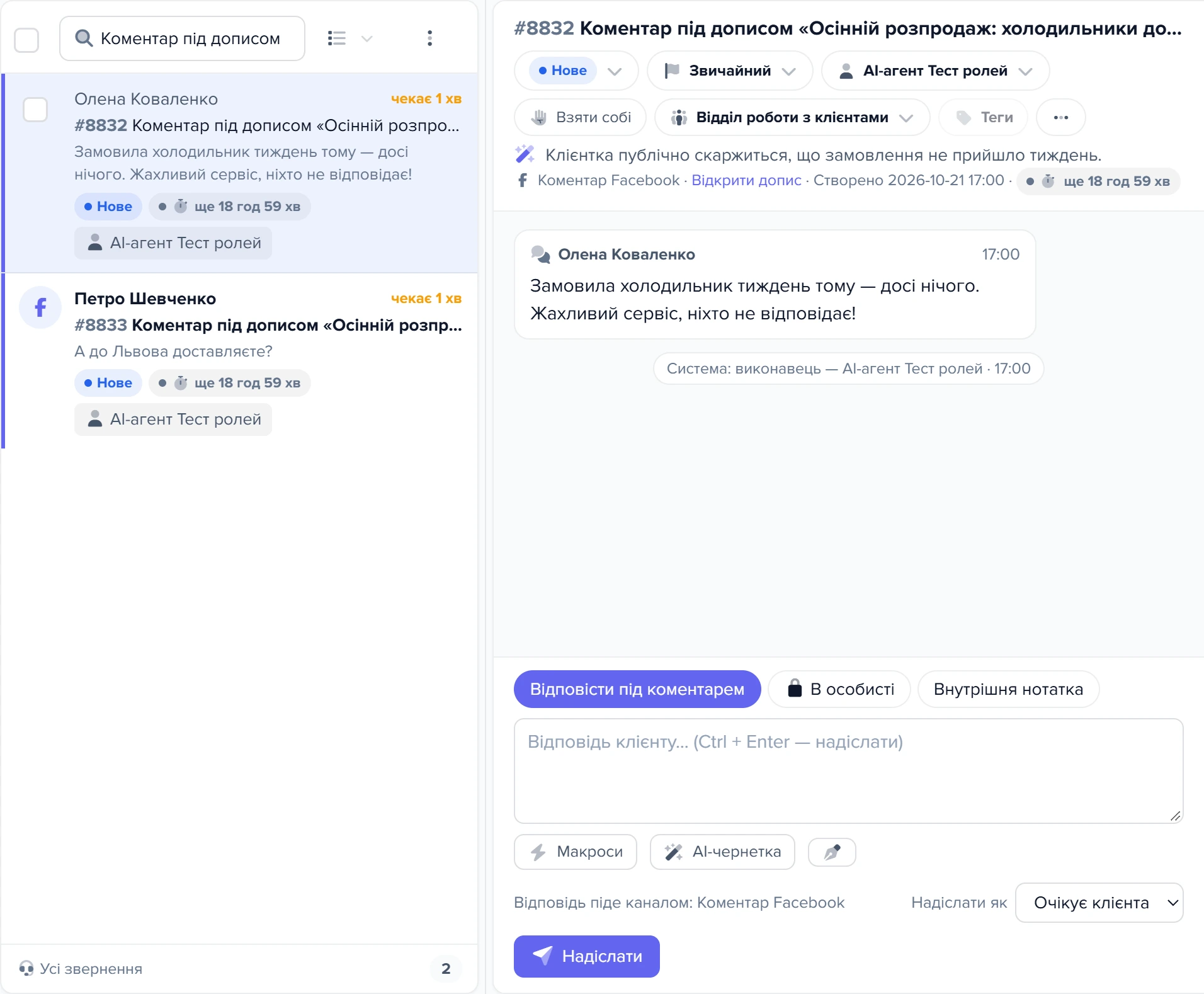The height and width of the screenshot is (994, 1204).
Task: Click the timer badge in ticket #8833 row
Action: pos(230,383)
